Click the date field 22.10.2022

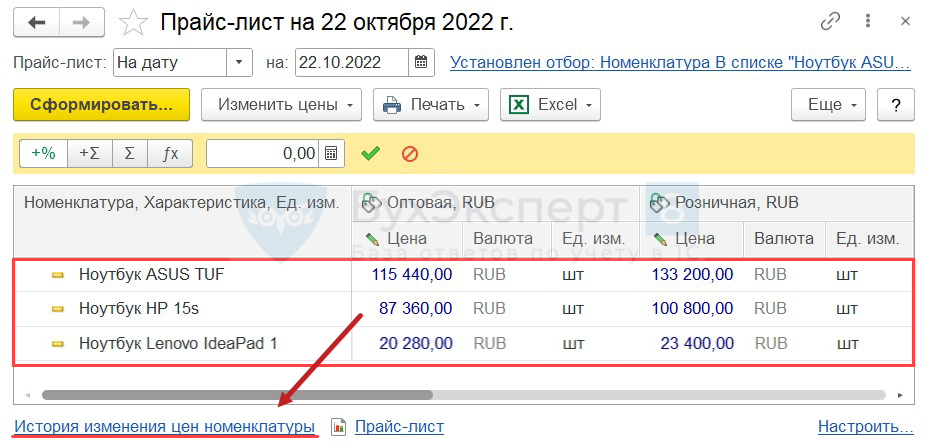coord(352,62)
